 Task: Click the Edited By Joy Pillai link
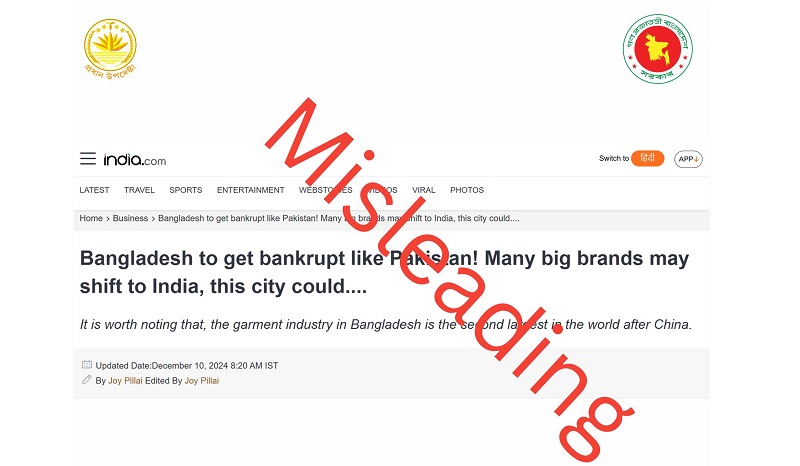tap(202, 381)
